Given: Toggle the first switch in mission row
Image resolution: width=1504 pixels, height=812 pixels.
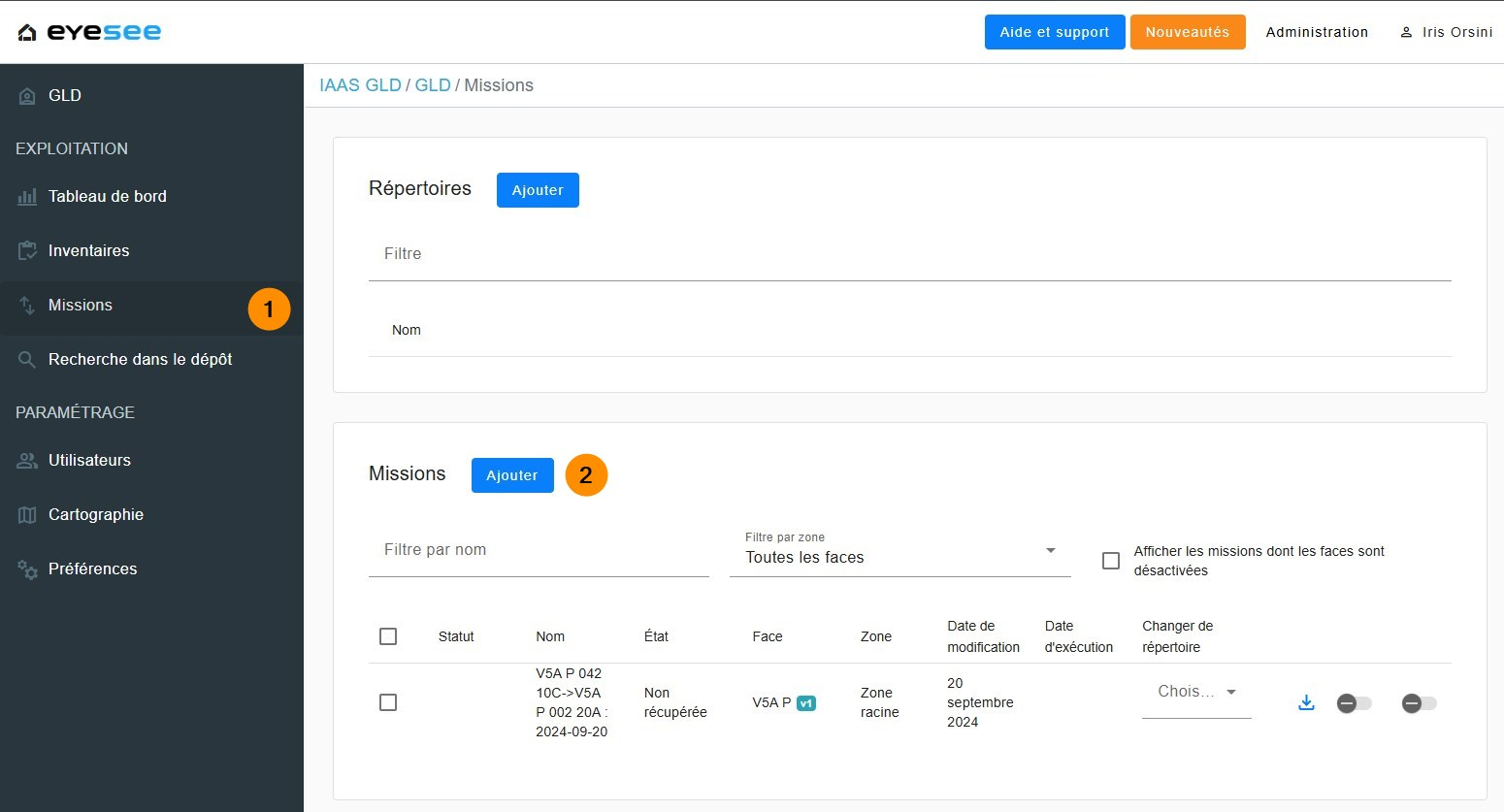Looking at the screenshot, I should click(1354, 703).
